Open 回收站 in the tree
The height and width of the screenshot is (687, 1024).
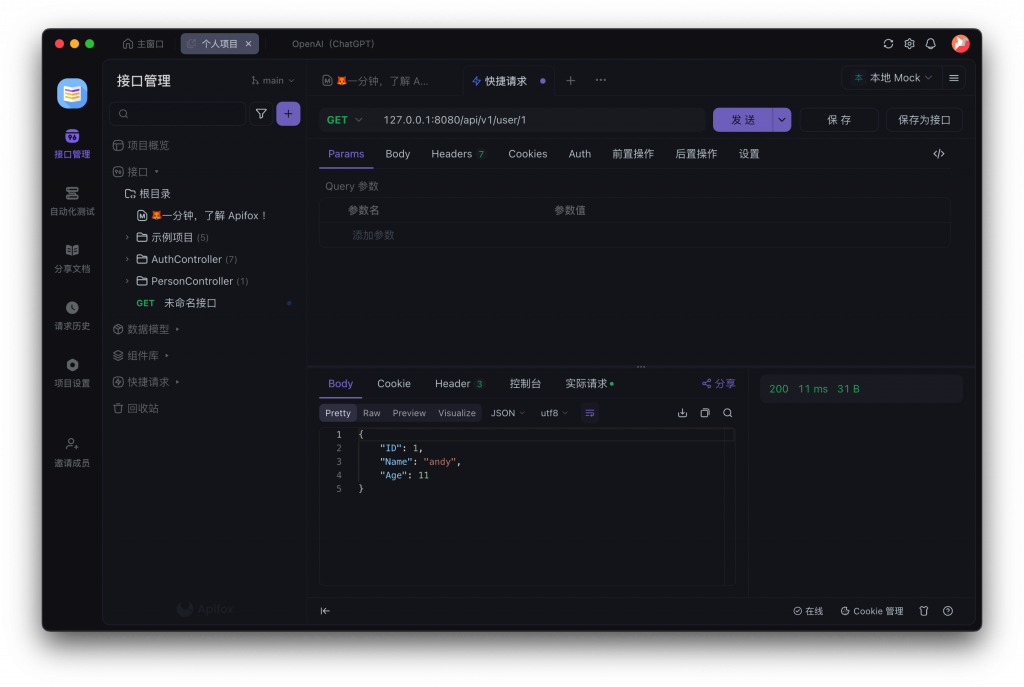(x=136, y=408)
